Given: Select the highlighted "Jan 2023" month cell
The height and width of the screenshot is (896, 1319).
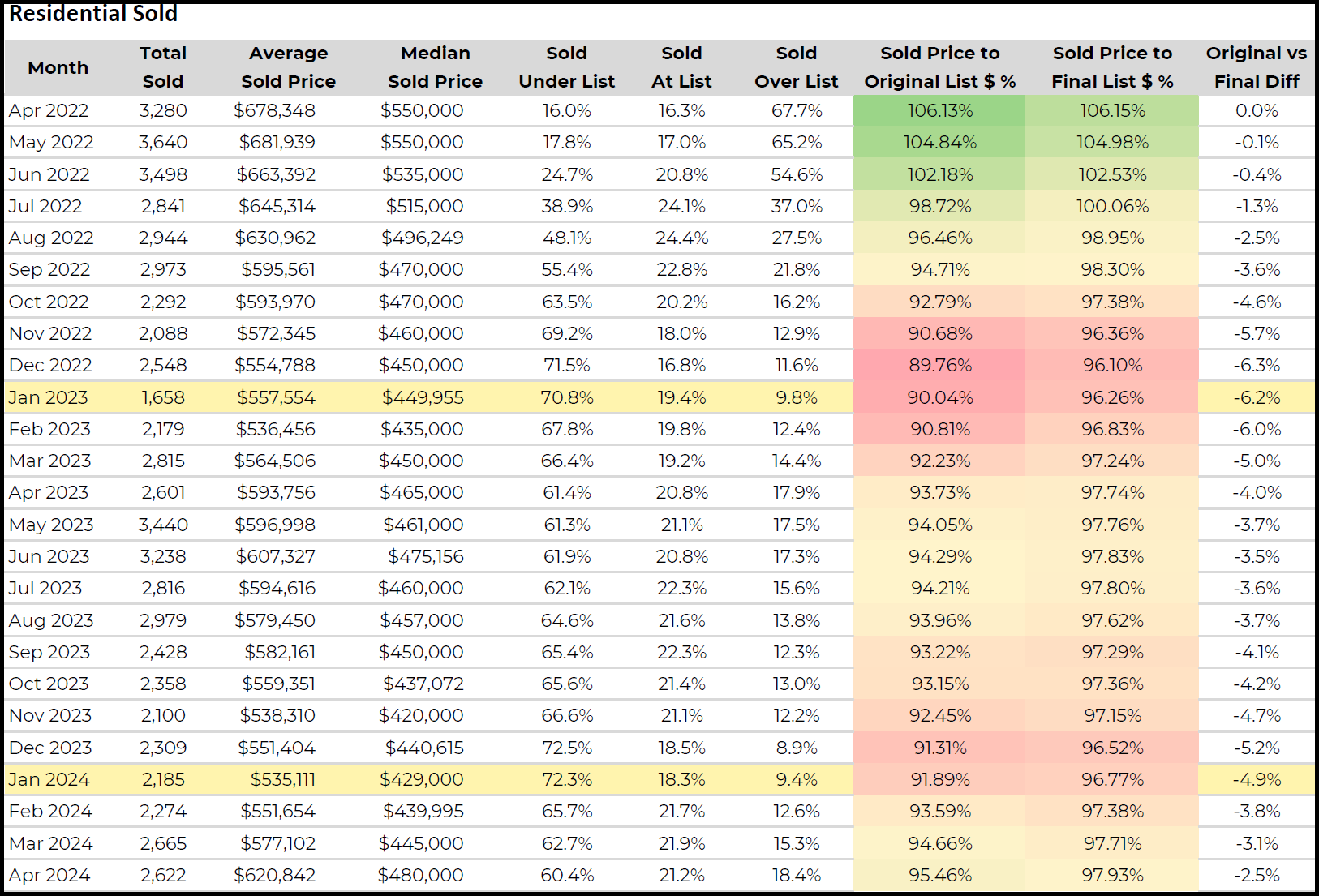Looking at the screenshot, I should point(48,397).
